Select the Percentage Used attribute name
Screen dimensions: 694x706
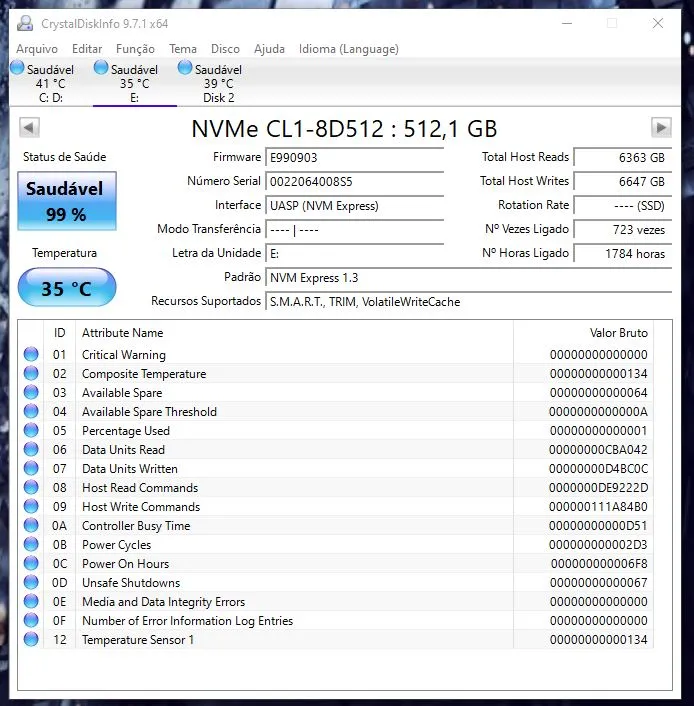click(126, 430)
